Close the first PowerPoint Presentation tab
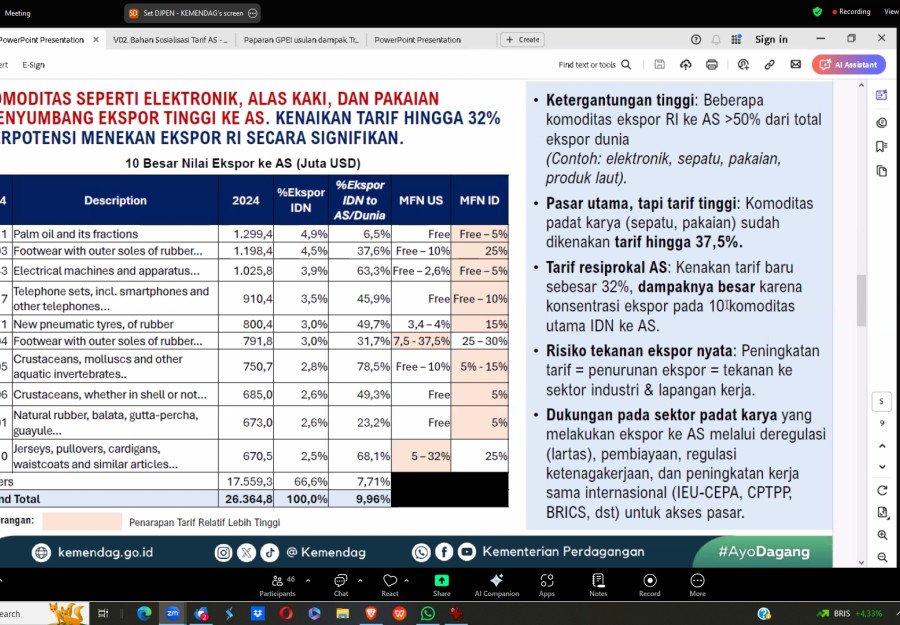 [x=96, y=40]
